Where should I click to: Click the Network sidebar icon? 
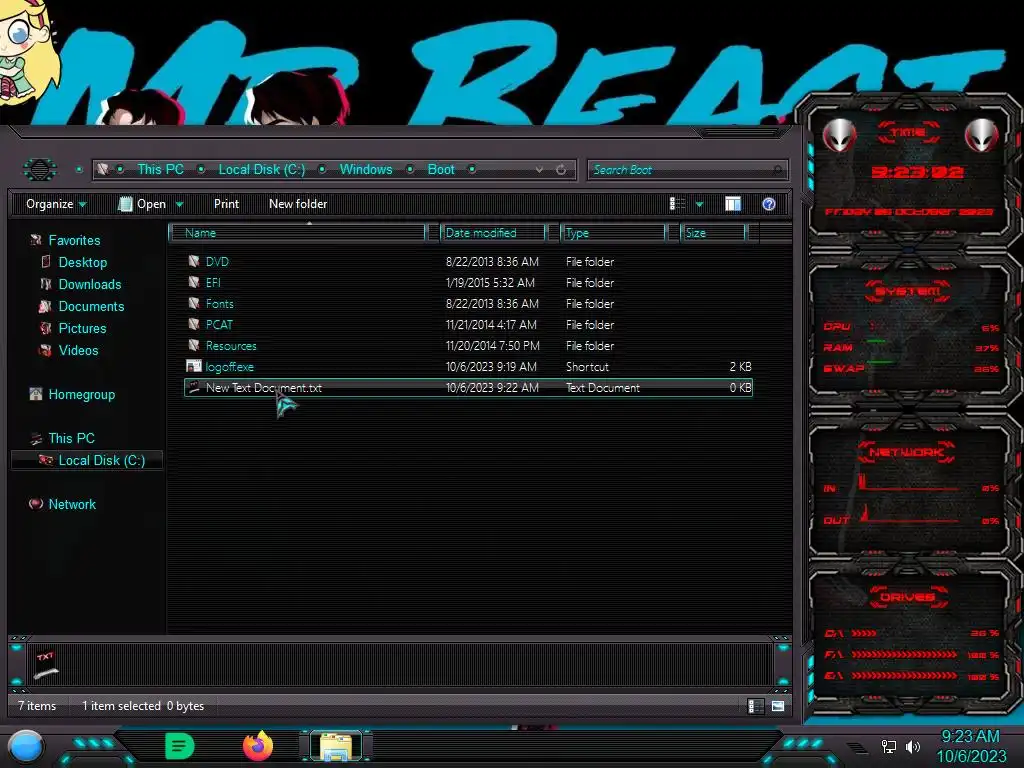[36, 504]
